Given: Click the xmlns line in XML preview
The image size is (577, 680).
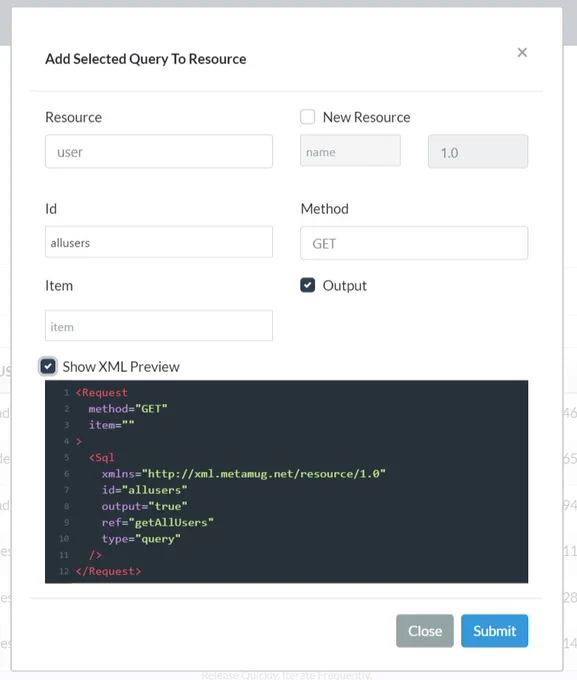Looking at the screenshot, I should pos(243,474).
